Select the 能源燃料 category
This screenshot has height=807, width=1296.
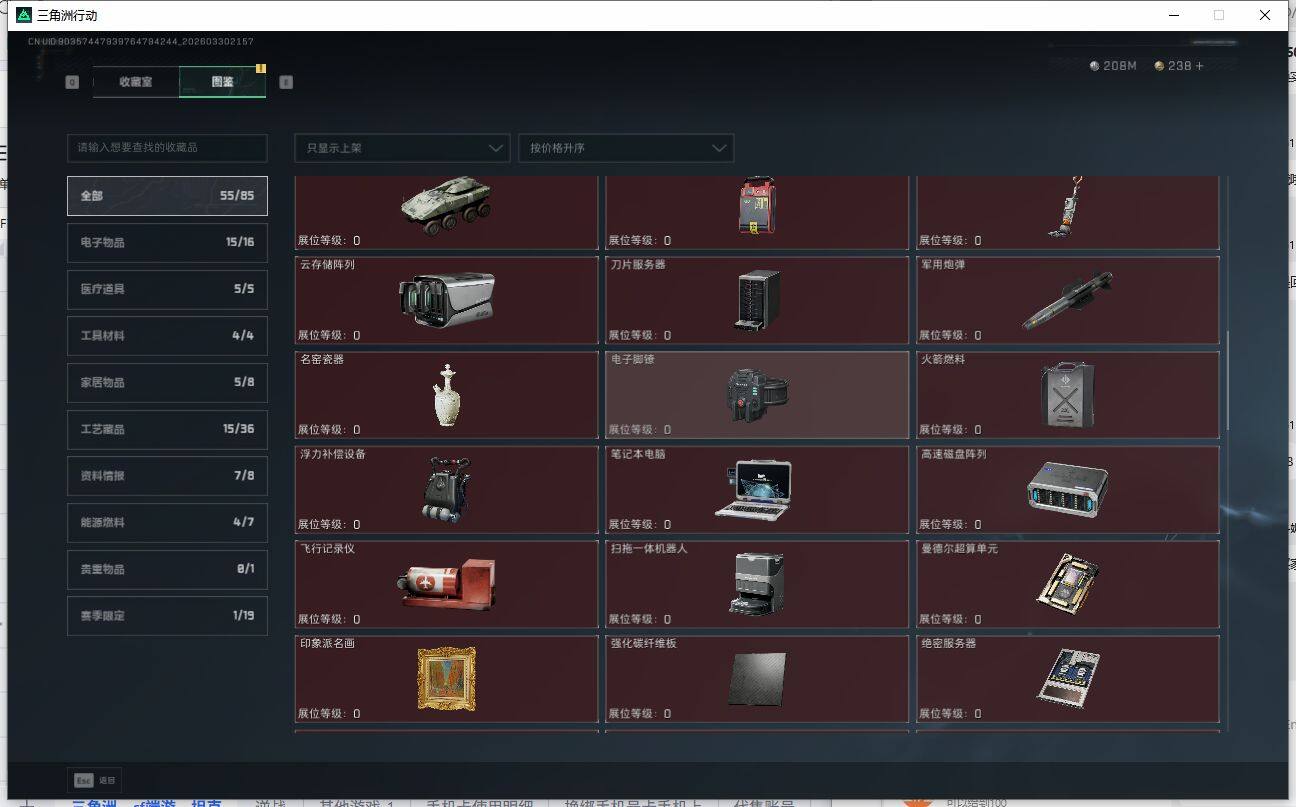point(167,522)
